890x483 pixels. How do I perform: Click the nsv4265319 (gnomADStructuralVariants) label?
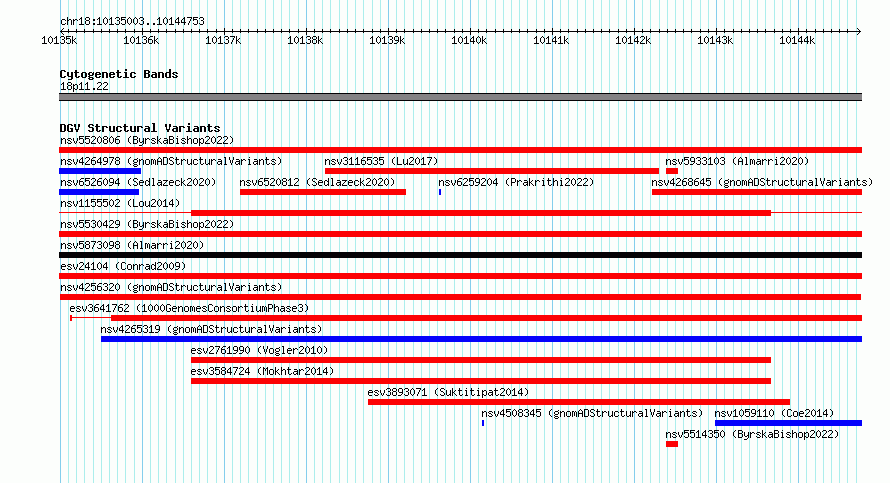coord(211,329)
